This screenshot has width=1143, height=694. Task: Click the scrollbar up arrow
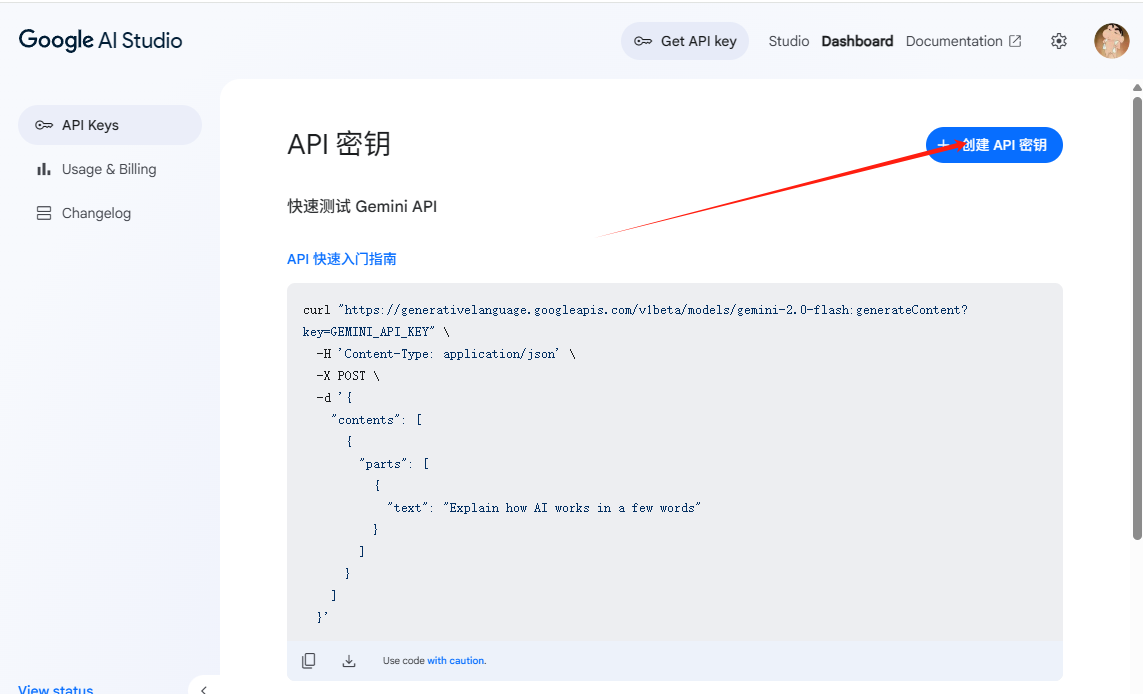[x=1137, y=87]
